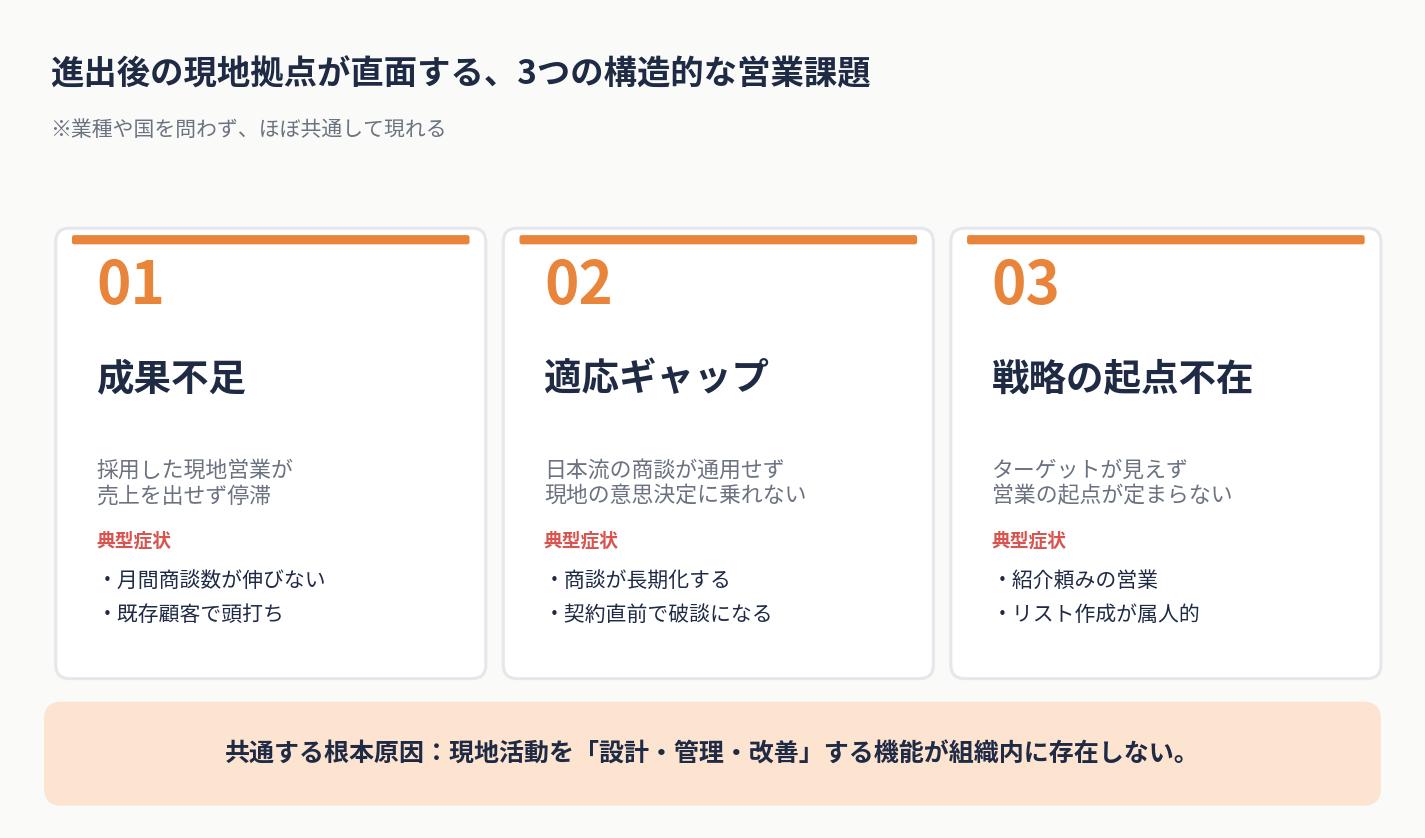Select the bullet リスト作成が属人的
The height and width of the screenshot is (838, 1425).
click(x=1096, y=613)
